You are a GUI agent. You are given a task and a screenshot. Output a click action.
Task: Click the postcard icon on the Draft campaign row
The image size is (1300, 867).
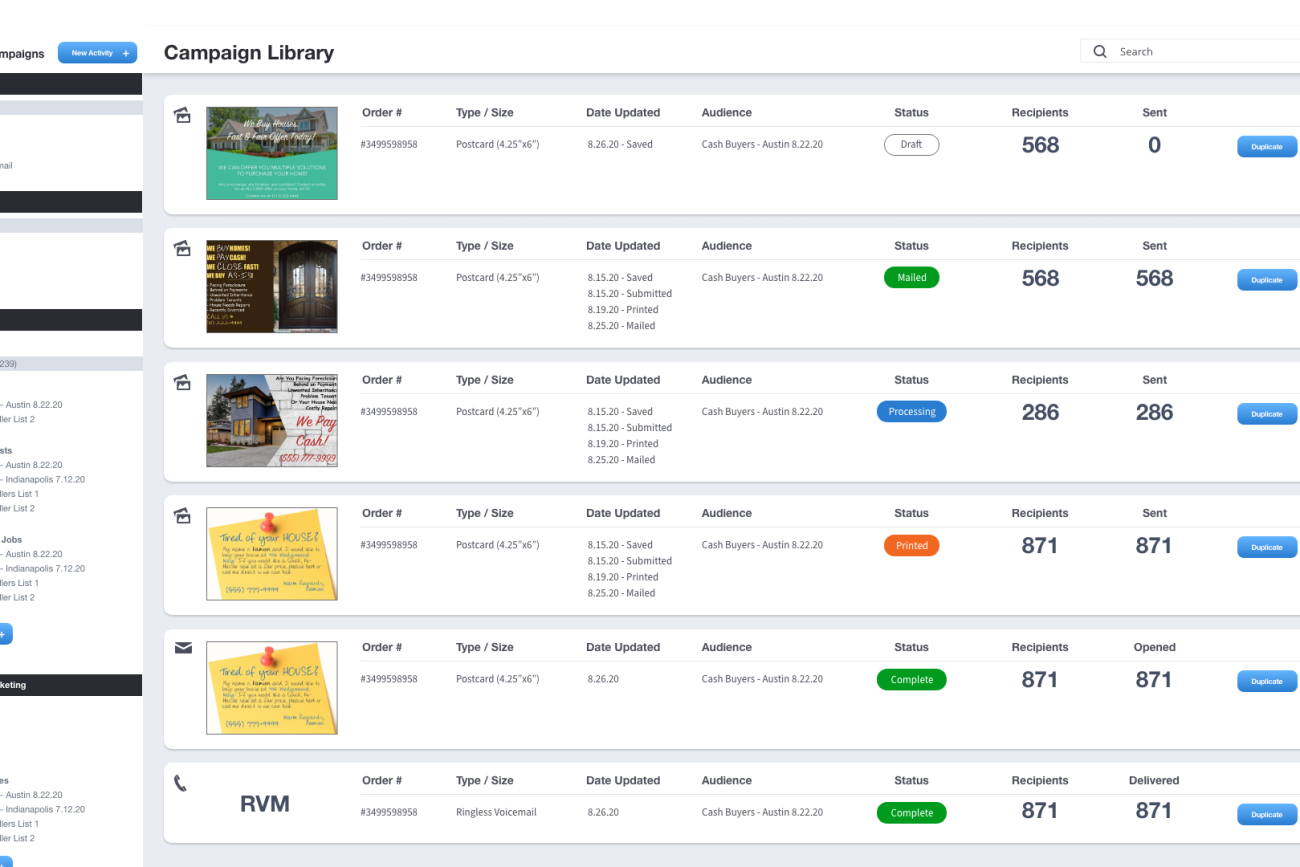[182, 115]
